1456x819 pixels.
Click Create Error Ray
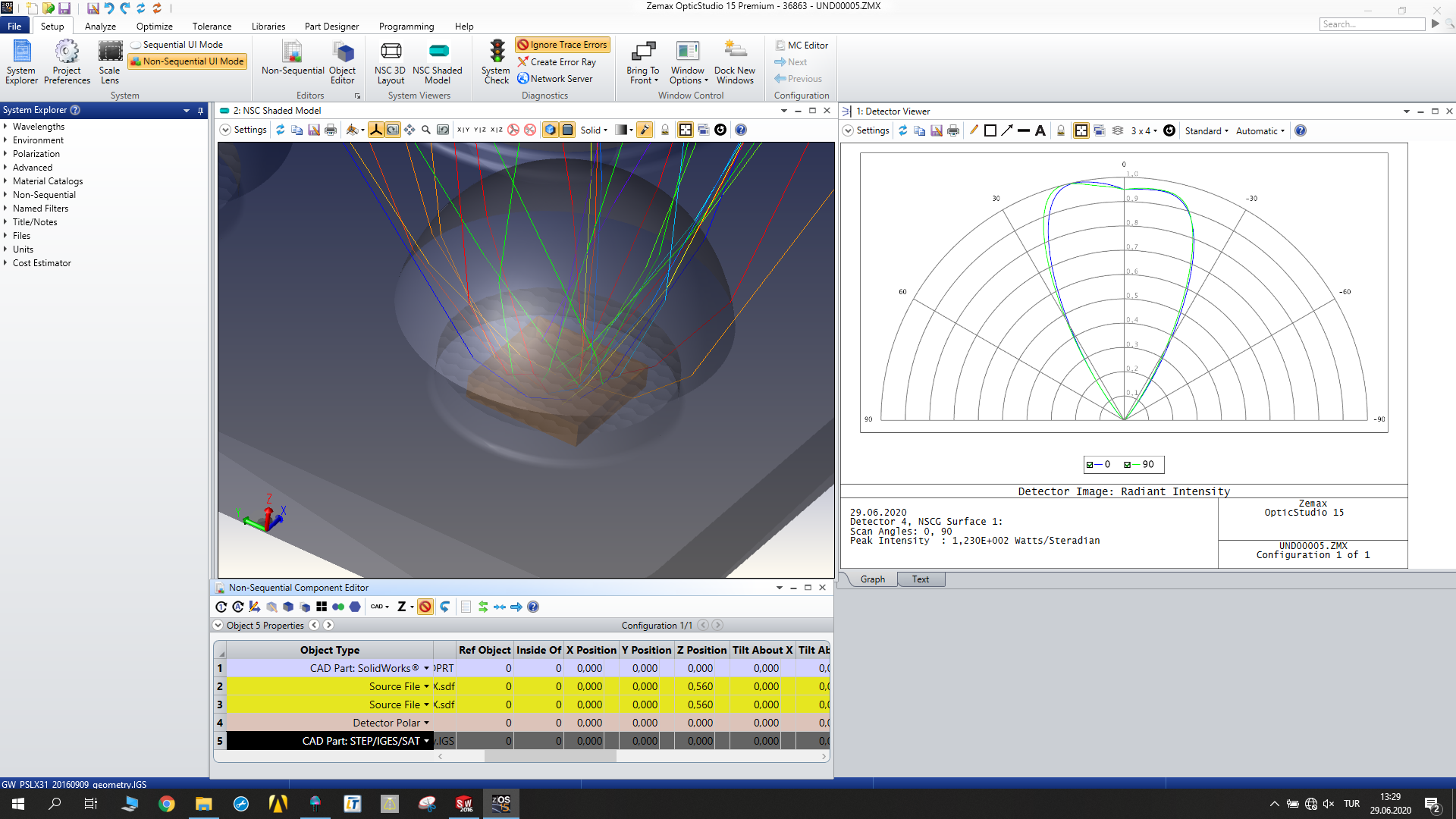point(557,62)
